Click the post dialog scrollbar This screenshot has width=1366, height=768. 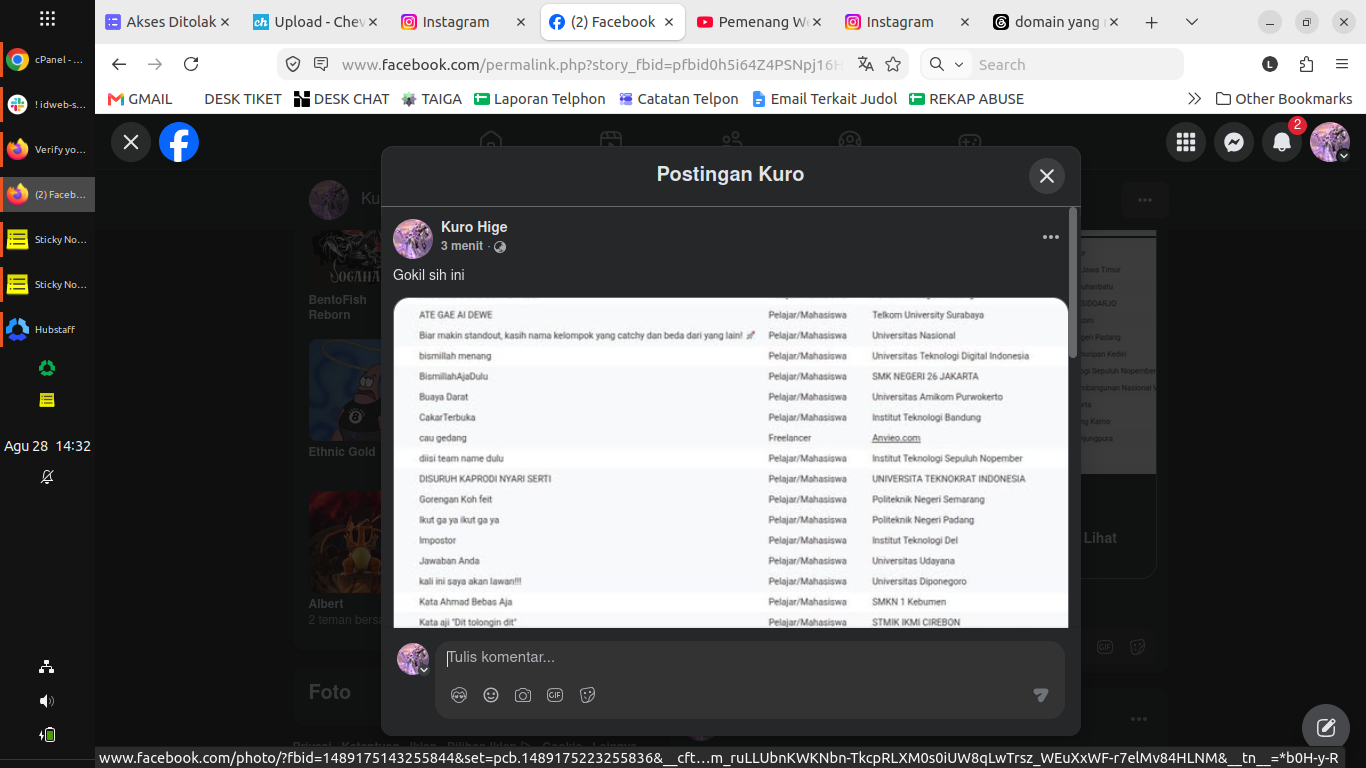pos(1073,282)
